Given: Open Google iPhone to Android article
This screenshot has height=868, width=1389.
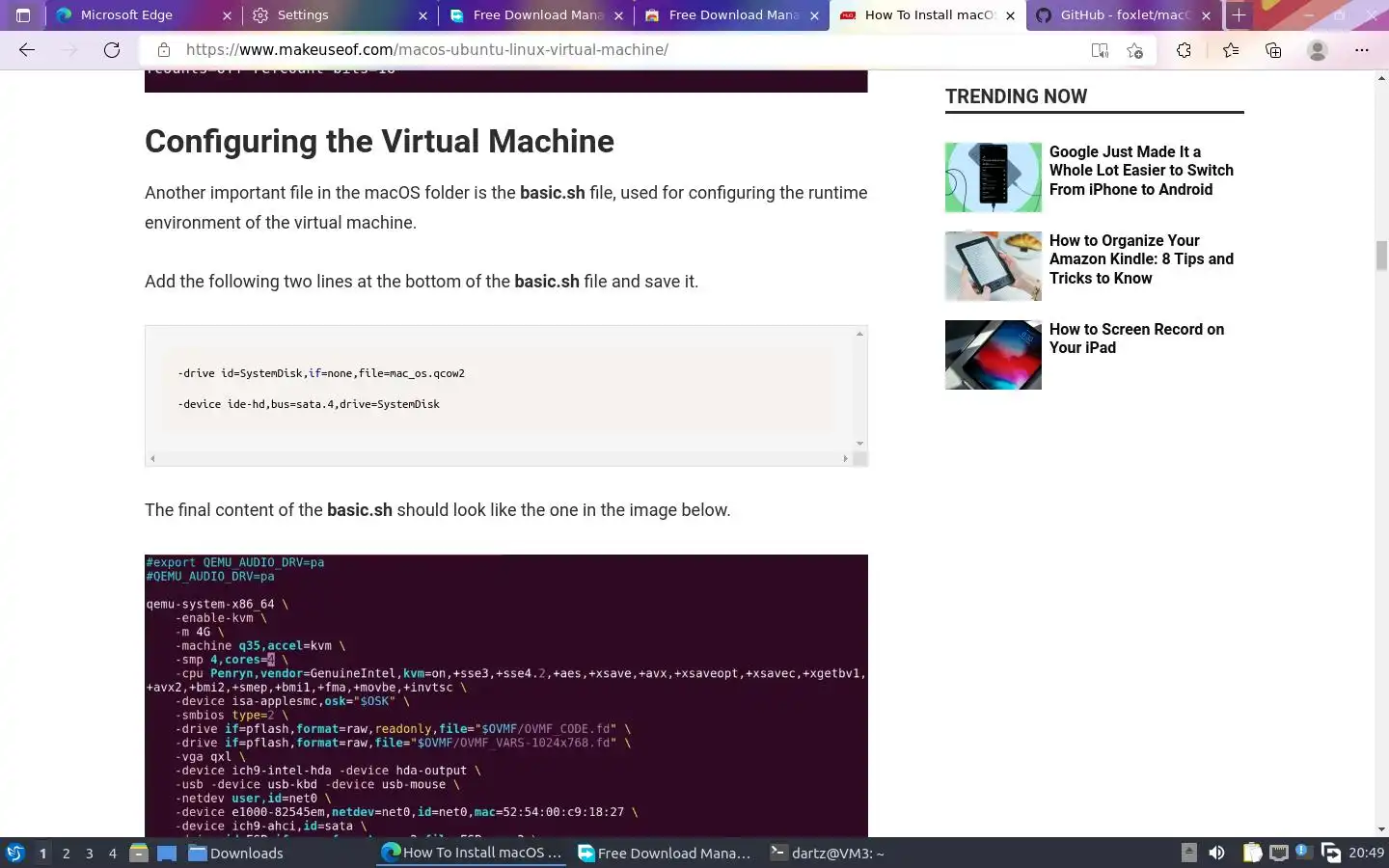Looking at the screenshot, I should click(x=1141, y=171).
